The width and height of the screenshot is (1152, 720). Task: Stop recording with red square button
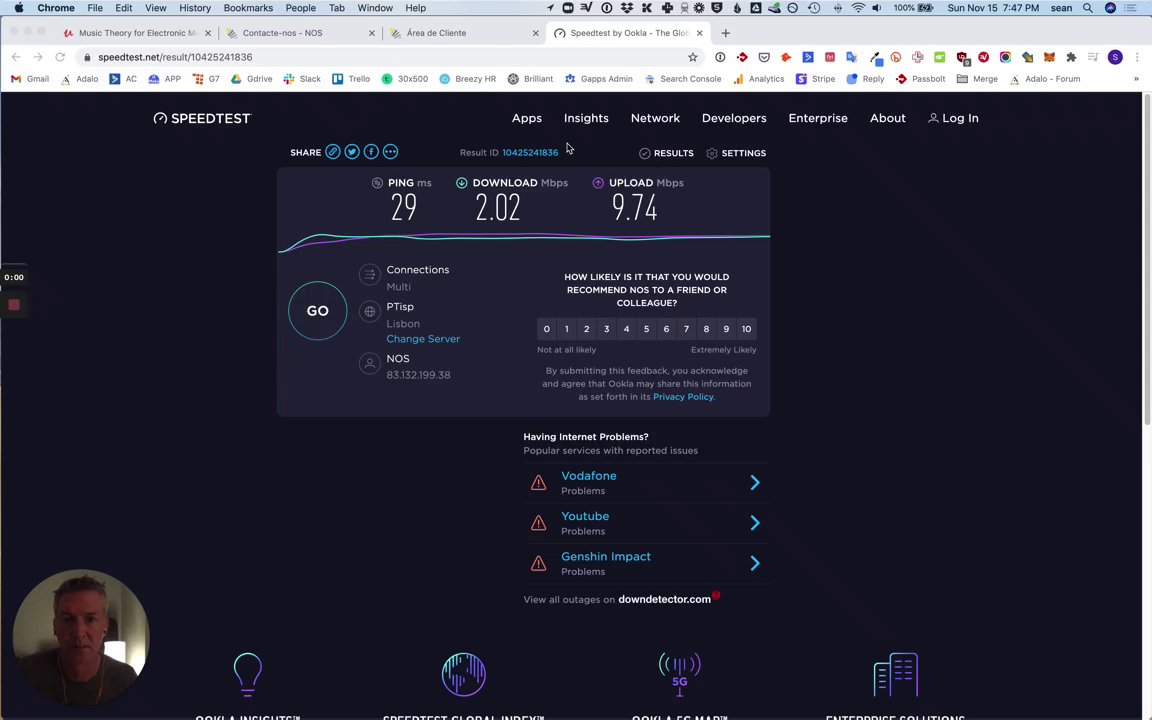(x=14, y=305)
